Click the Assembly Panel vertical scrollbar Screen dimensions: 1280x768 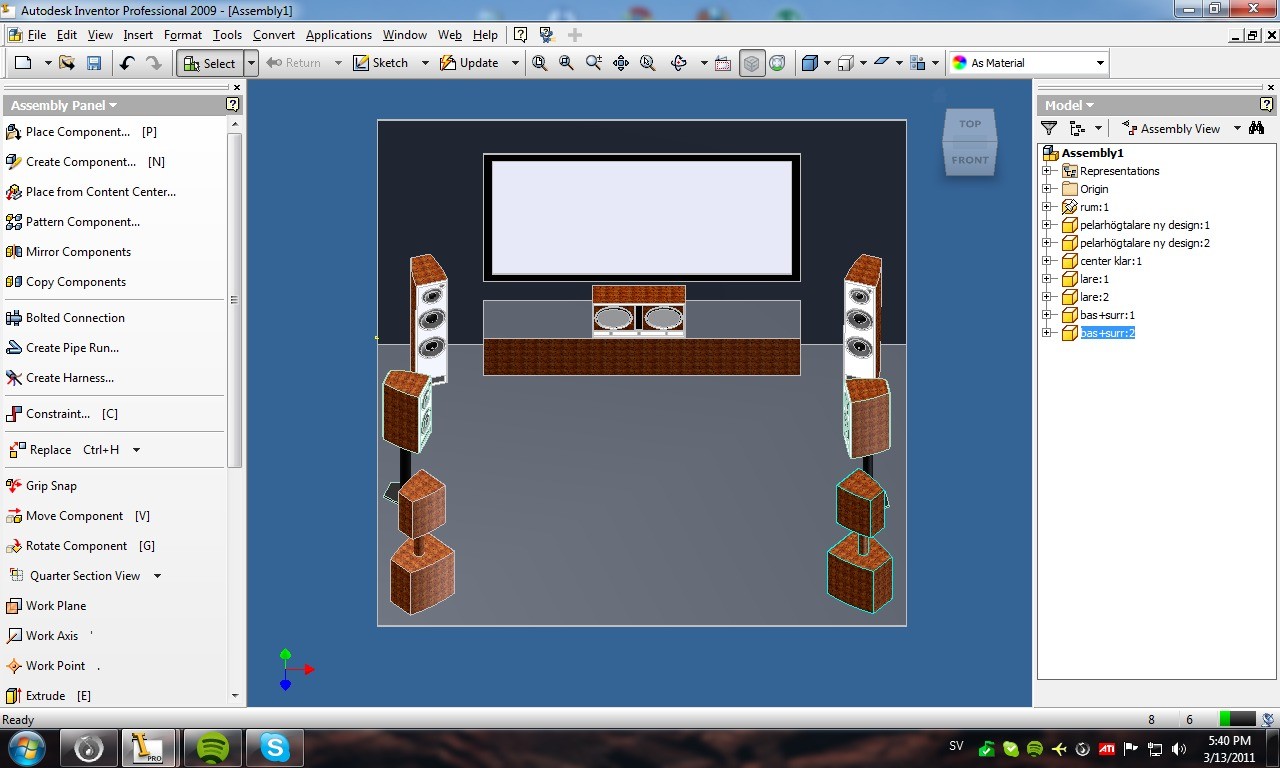235,300
